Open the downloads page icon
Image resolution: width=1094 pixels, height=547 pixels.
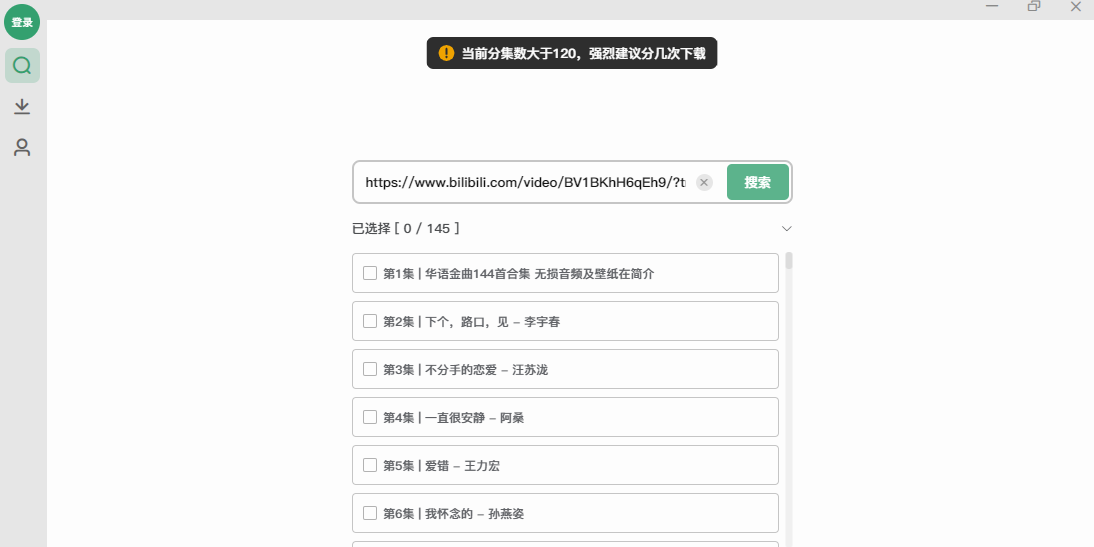22,107
